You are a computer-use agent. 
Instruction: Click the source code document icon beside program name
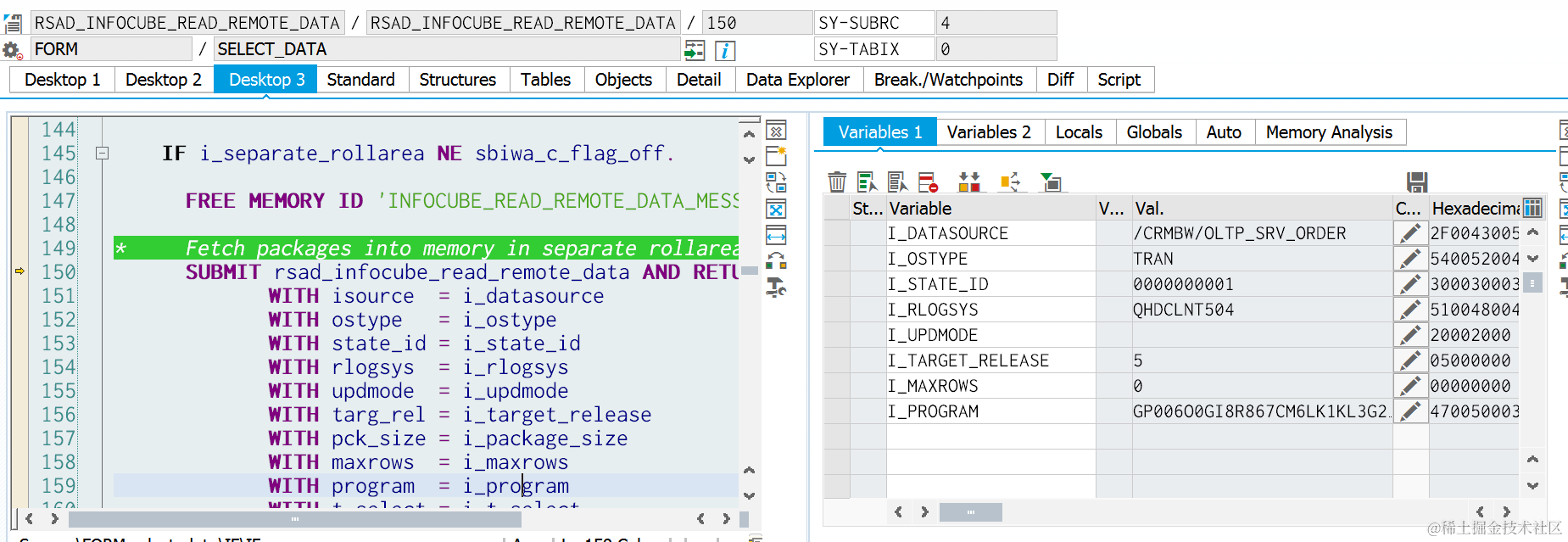coord(13,23)
